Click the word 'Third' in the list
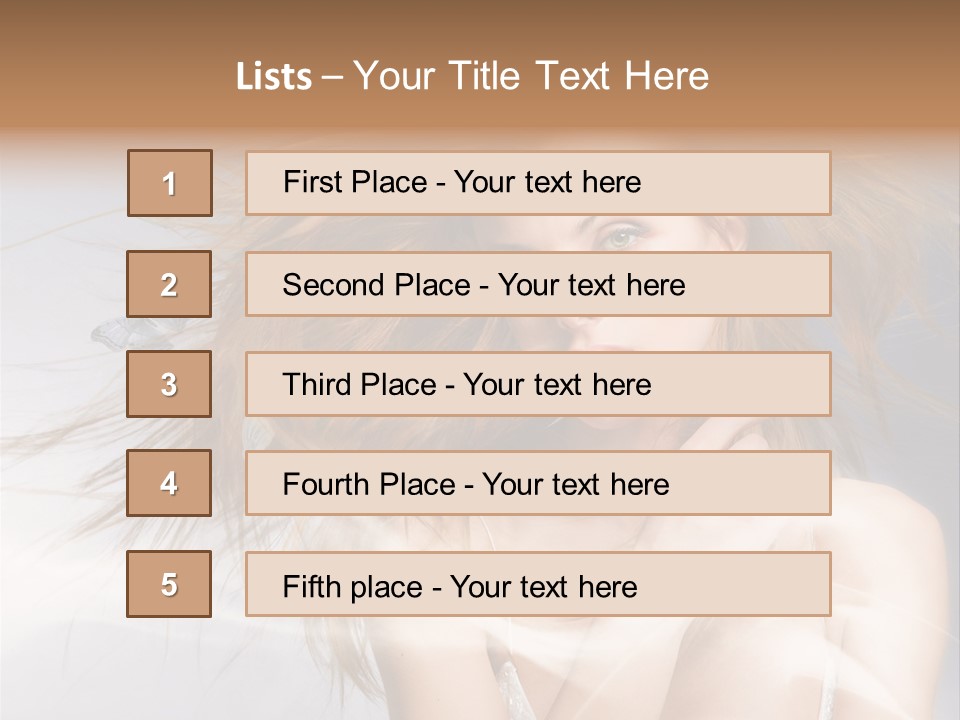Screen dimensions: 960x720 click(316, 385)
